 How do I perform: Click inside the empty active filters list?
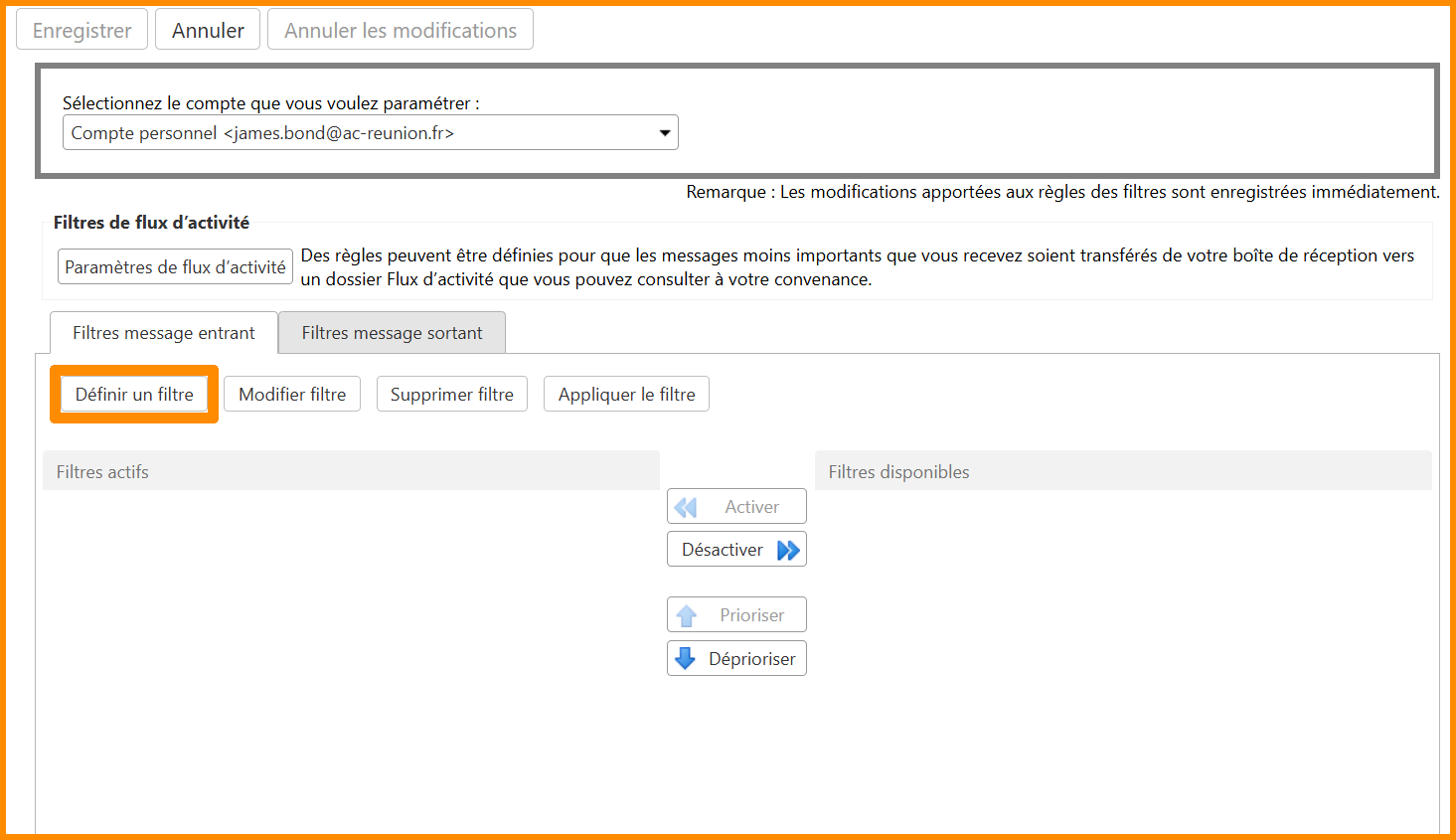(x=351, y=646)
